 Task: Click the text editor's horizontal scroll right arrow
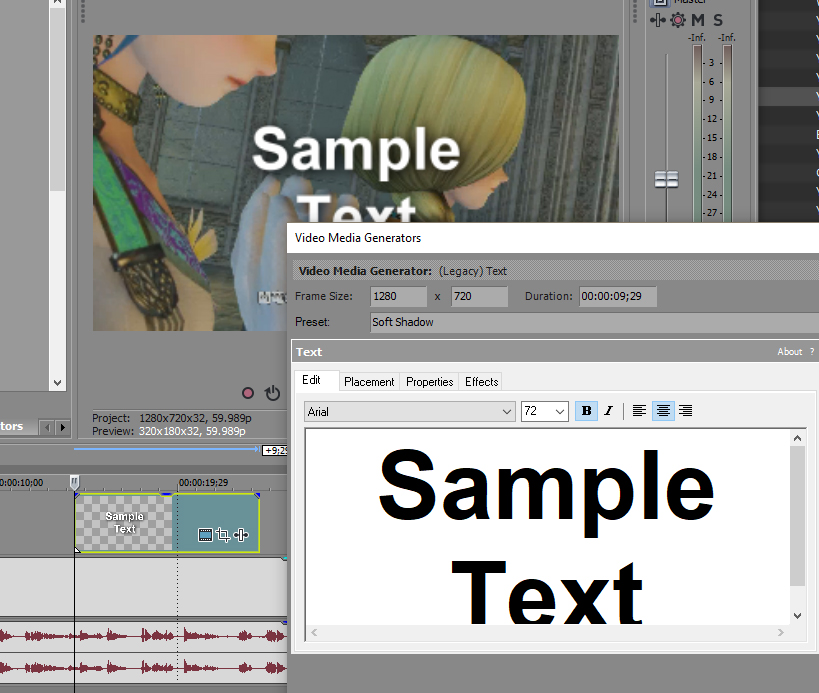[x=781, y=632]
